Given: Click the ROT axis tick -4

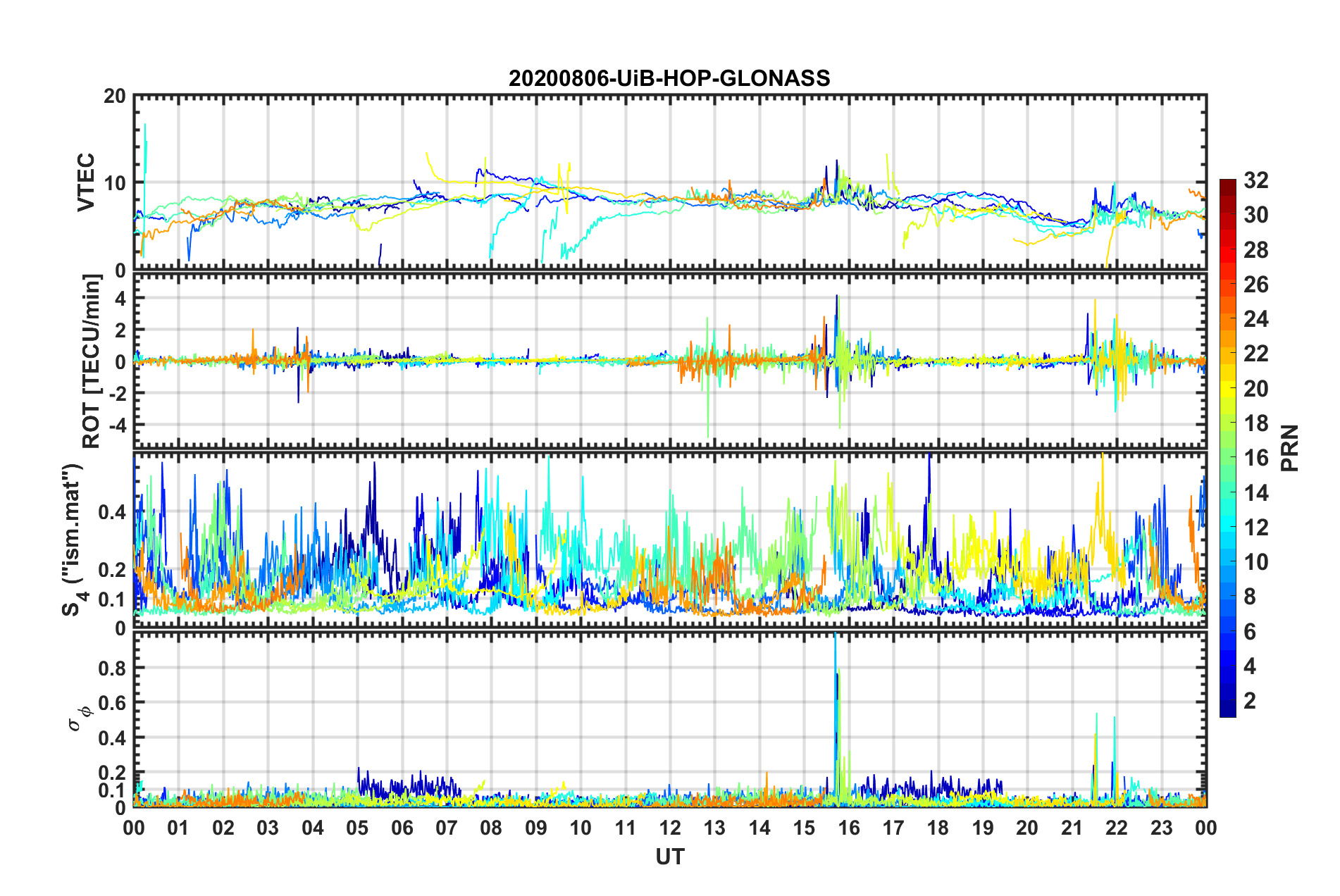Looking at the screenshot, I should pos(118,425).
